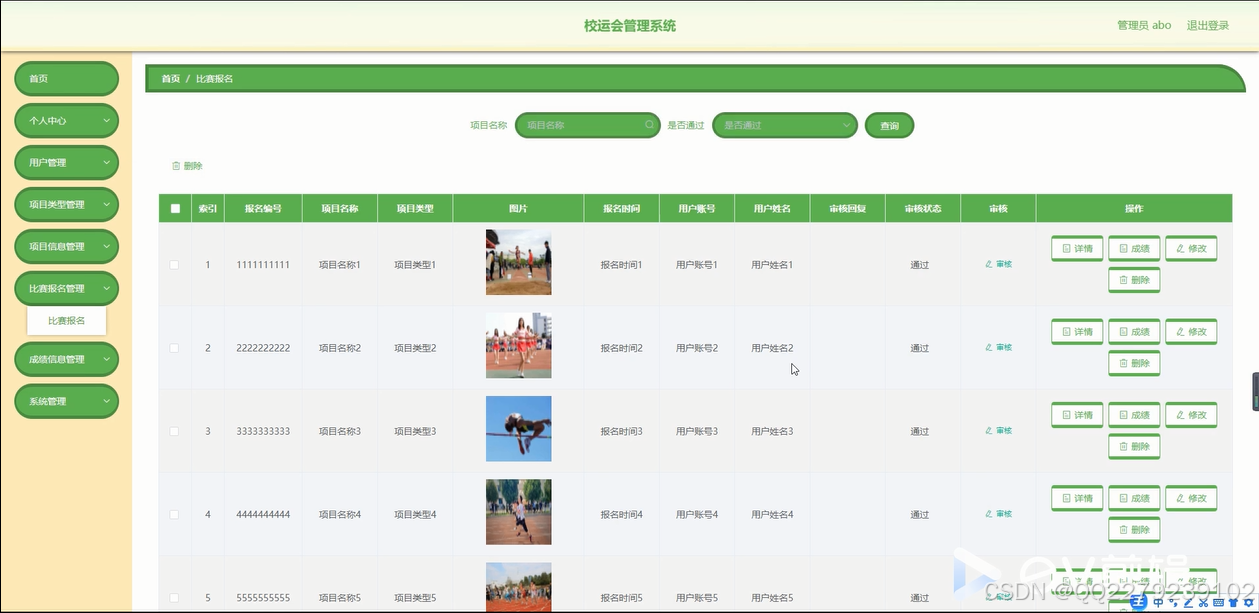
Task: Open the thumbnail image for 项目名称2
Action: (x=518, y=346)
